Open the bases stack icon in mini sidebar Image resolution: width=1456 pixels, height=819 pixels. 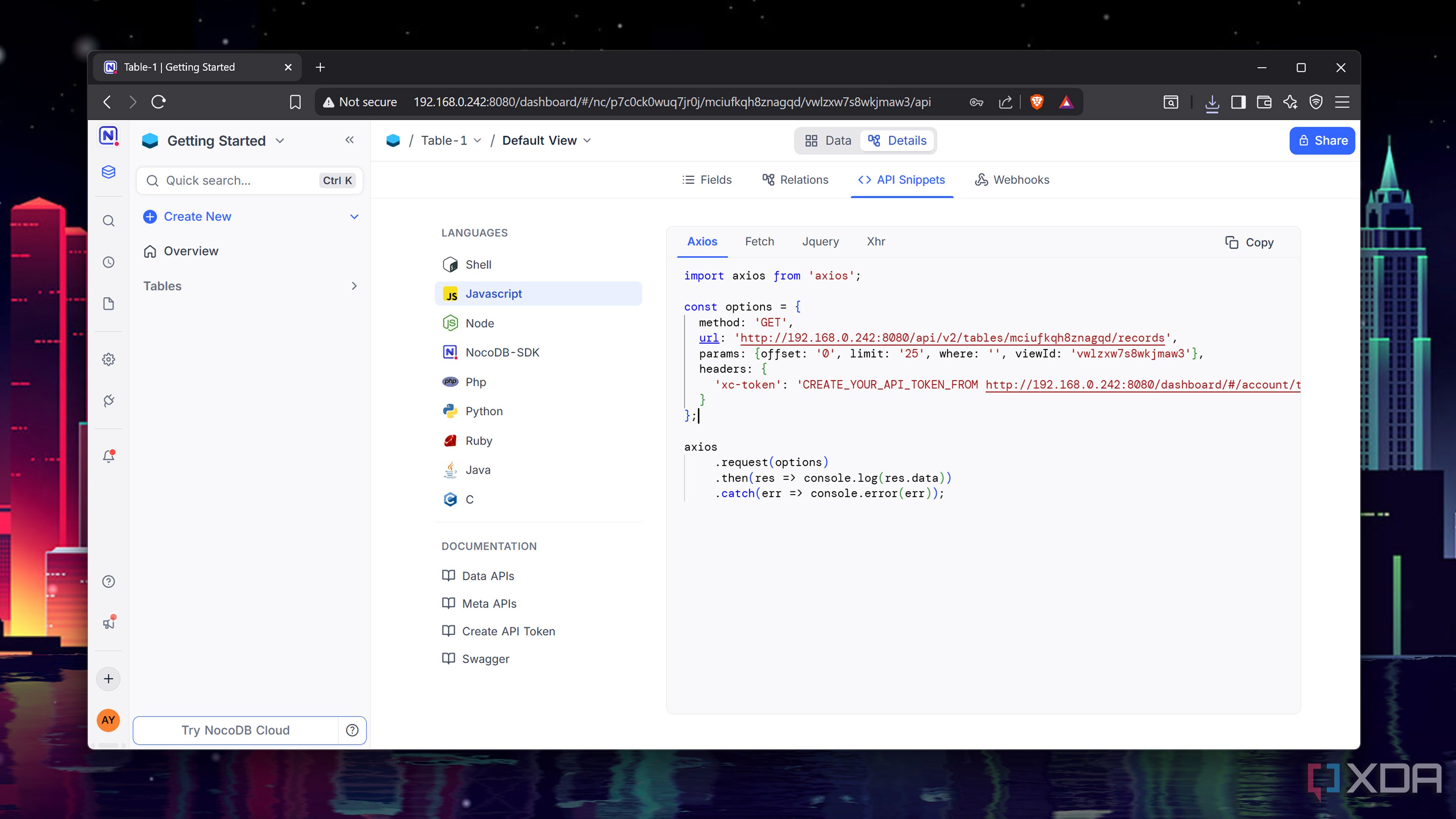pyautogui.click(x=108, y=172)
